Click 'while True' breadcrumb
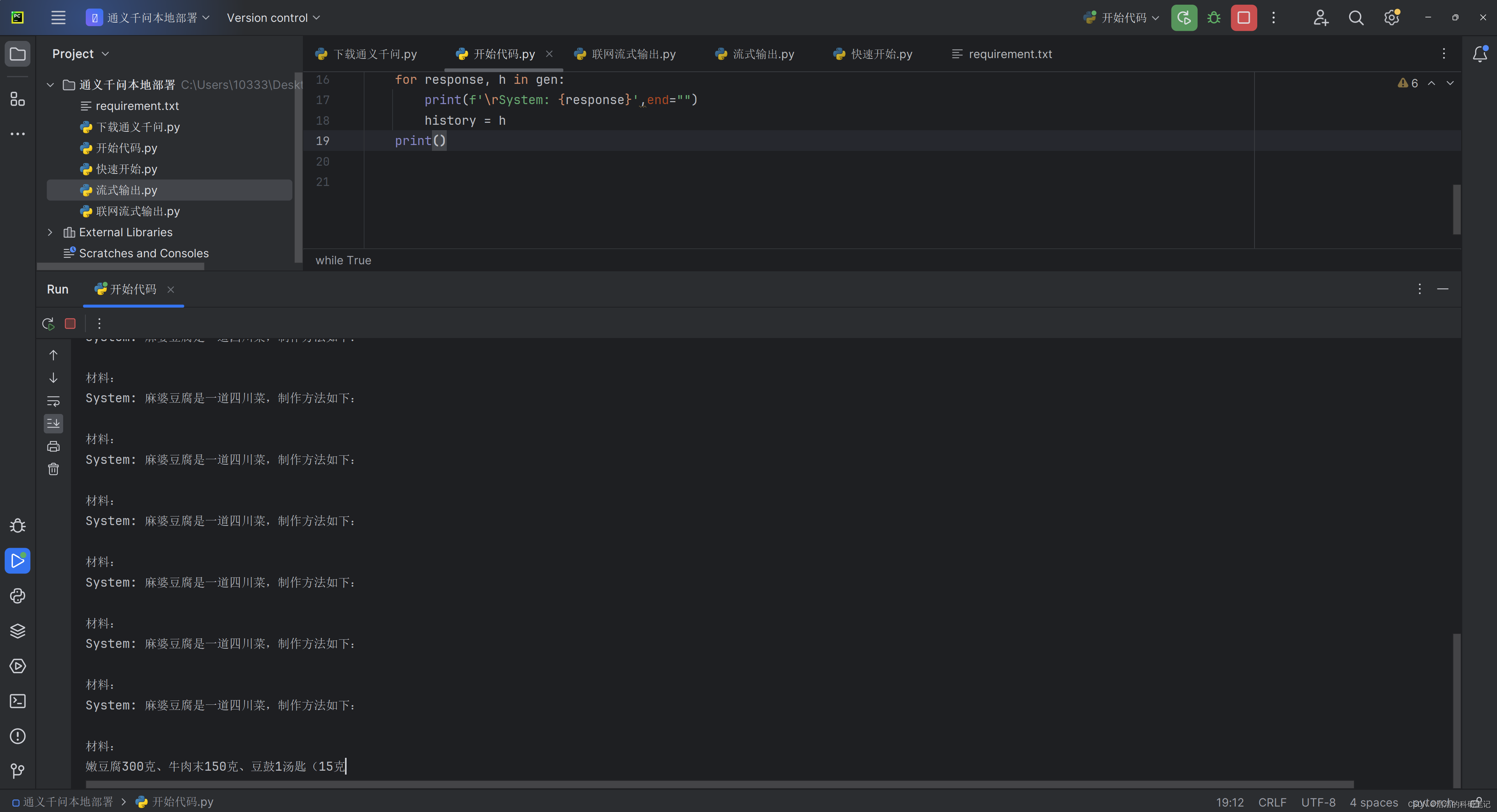Image resolution: width=1497 pixels, height=812 pixels. [x=343, y=260]
